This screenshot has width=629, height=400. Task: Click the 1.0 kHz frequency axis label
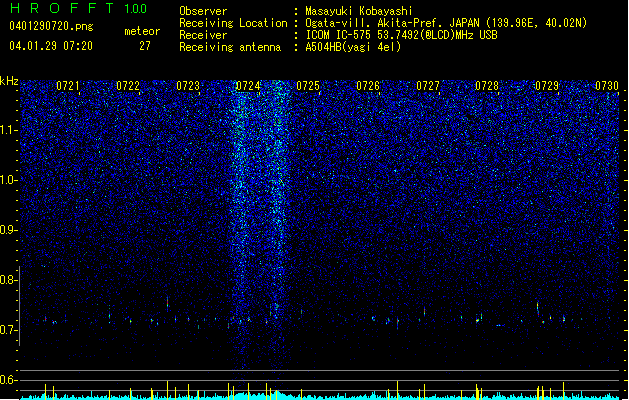[x=9, y=180]
